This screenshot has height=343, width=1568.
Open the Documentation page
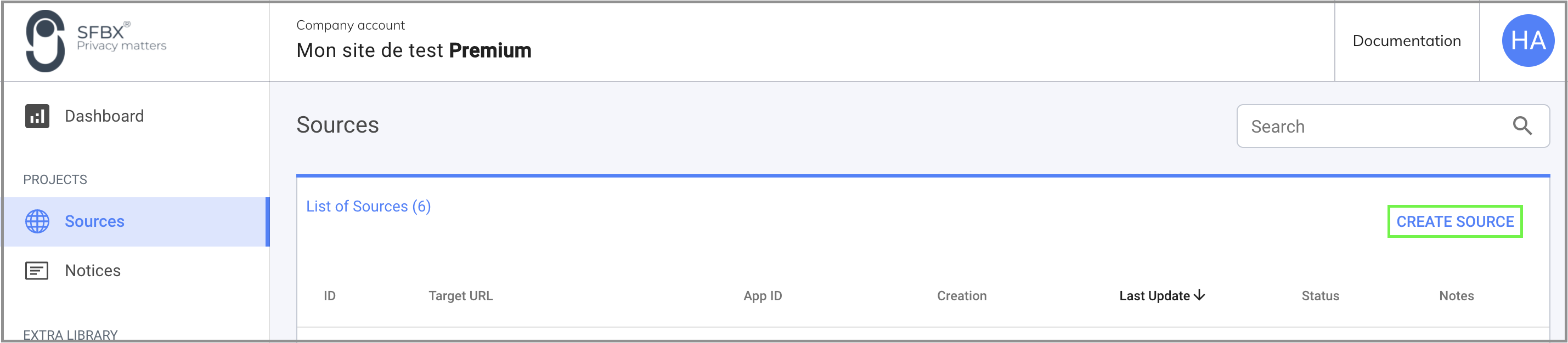(1406, 41)
